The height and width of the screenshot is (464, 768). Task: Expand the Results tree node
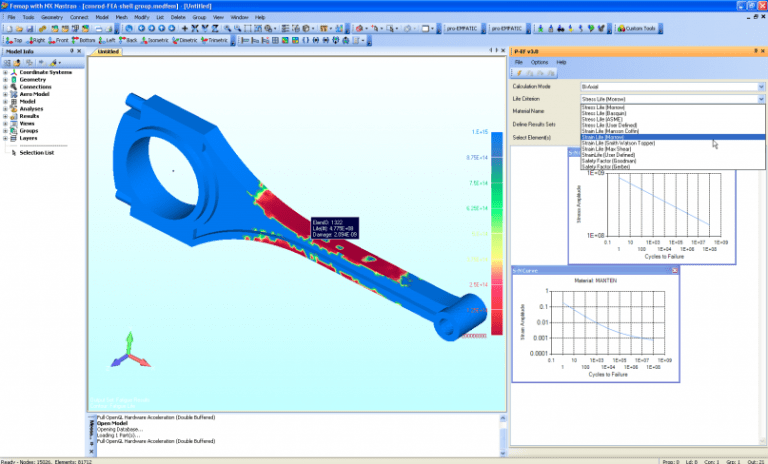[x=5, y=117]
